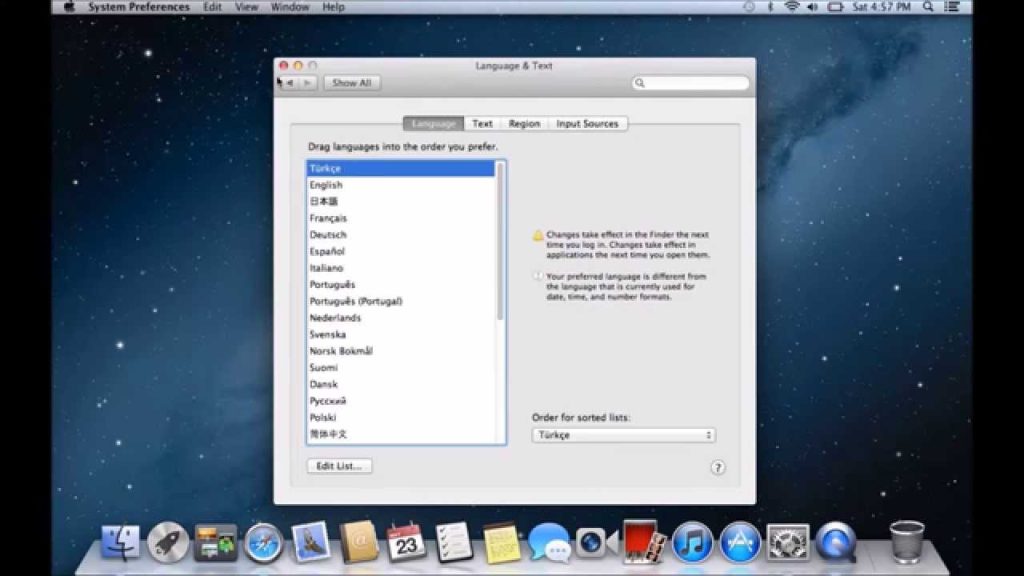
Task: Open FaceTime camera icon in Dock
Action: (x=596, y=542)
